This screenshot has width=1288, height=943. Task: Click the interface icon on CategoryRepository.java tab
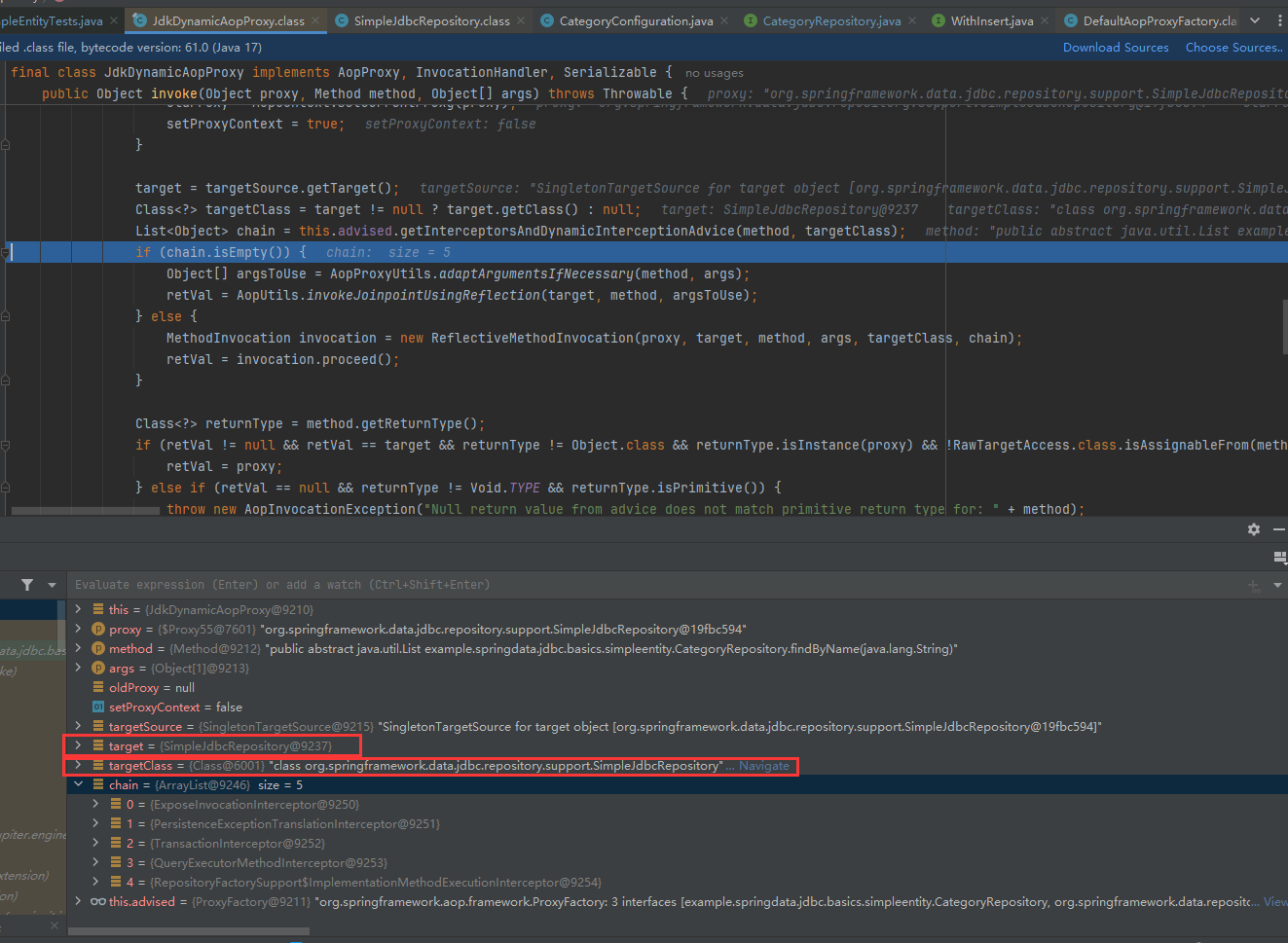[751, 20]
